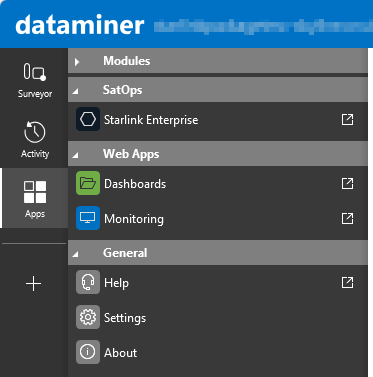Image resolution: width=373 pixels, height=377 pixels.
Task: Click the Starlink Enterprise hexagon icon
Action: click(88, 119)
